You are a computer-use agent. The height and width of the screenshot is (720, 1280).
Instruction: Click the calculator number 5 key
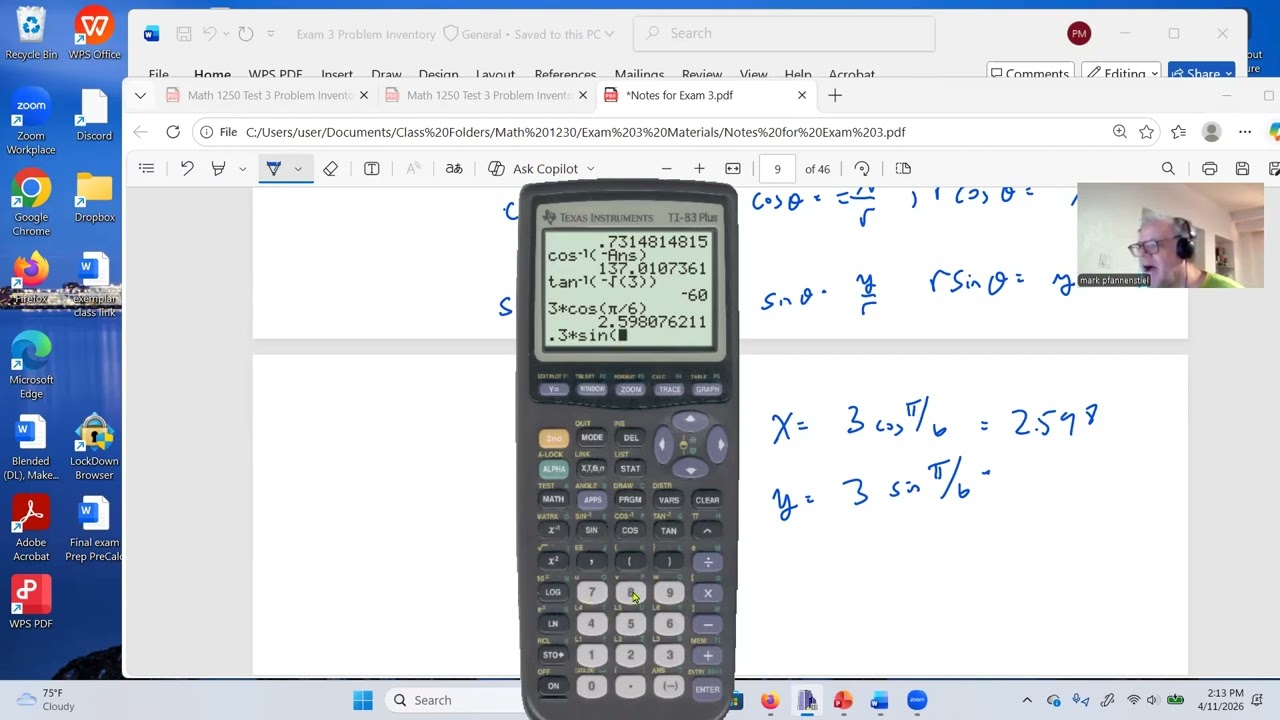coord(630,624)
